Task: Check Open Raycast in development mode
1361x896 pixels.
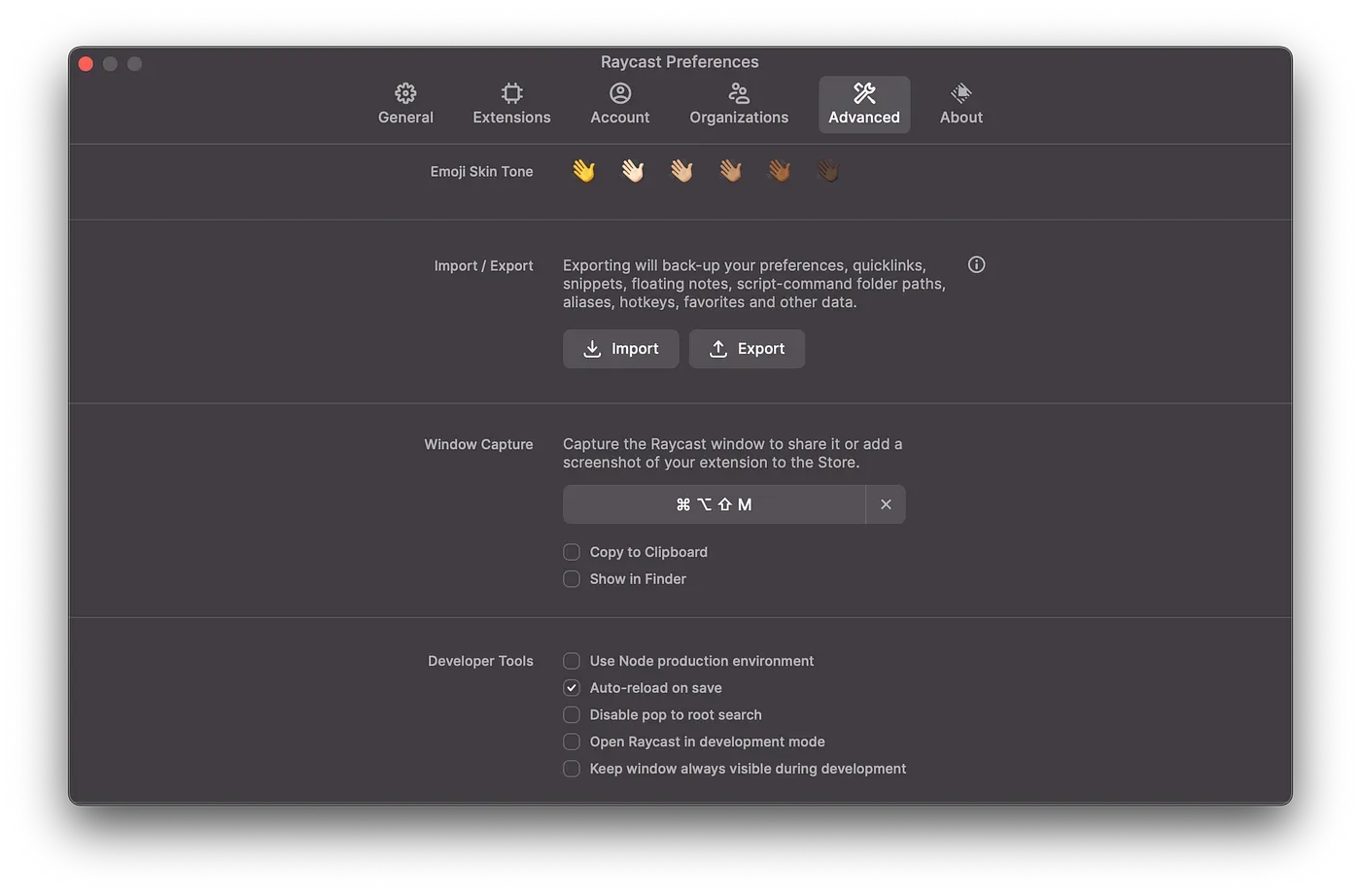Action: tap(572, 741)
